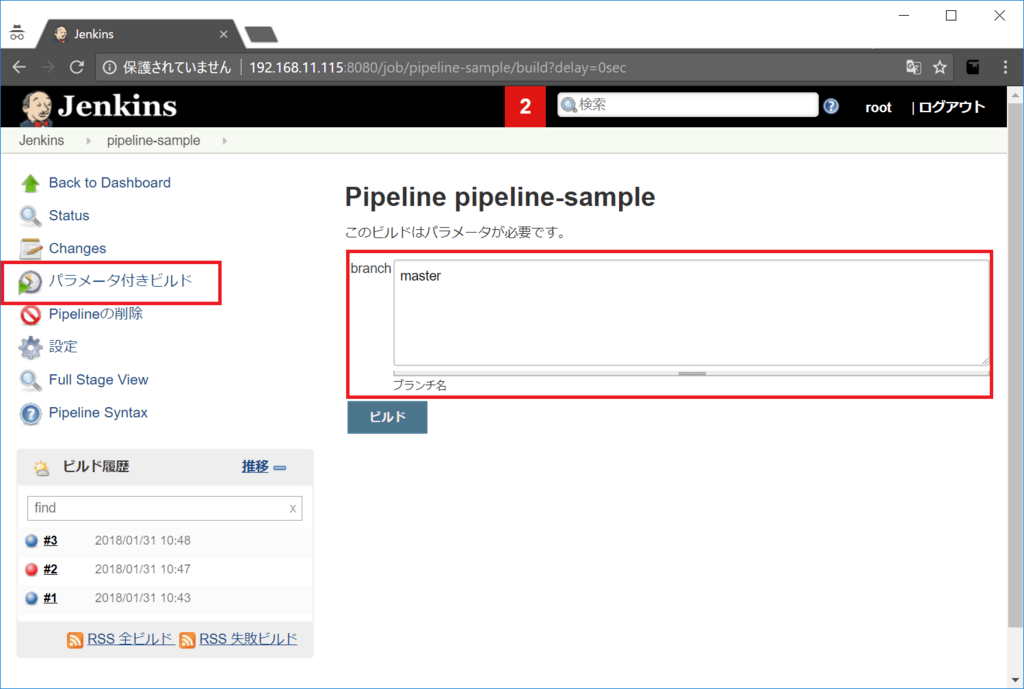Open the Changes link
Viewport: 1024px width, 689px height.
pos(77,248)
